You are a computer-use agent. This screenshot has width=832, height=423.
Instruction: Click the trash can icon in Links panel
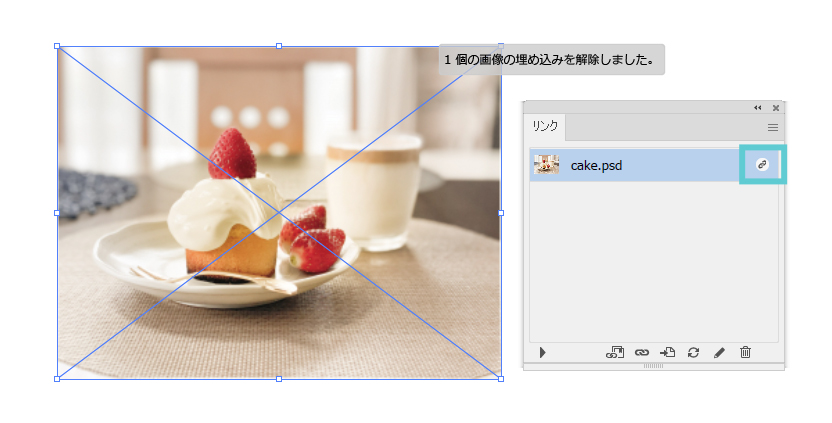pos(745,352)
